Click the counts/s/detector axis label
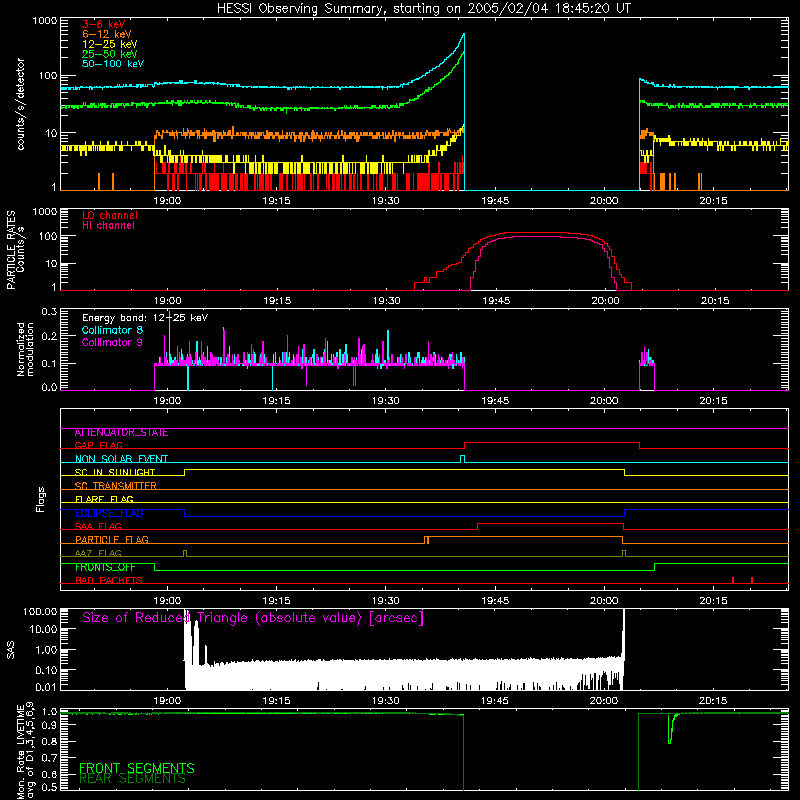This screenshot has width=800, height=800. (x=20, y=104)
